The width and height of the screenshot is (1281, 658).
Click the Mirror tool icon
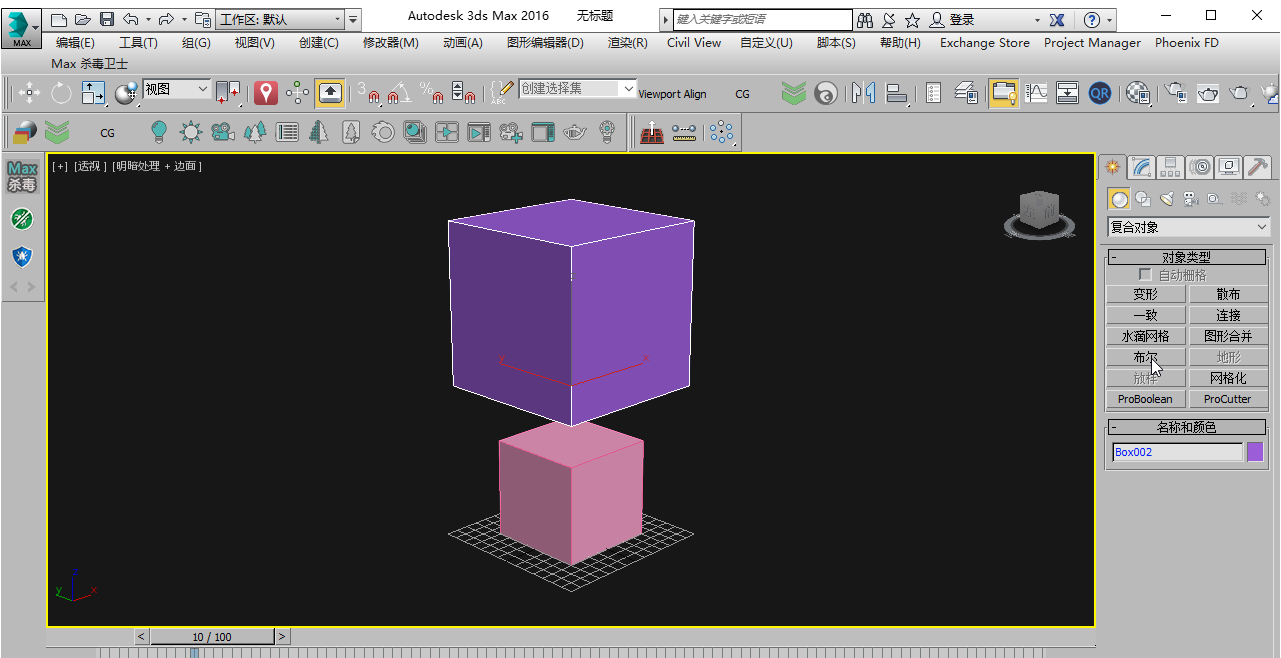(863, 94)
